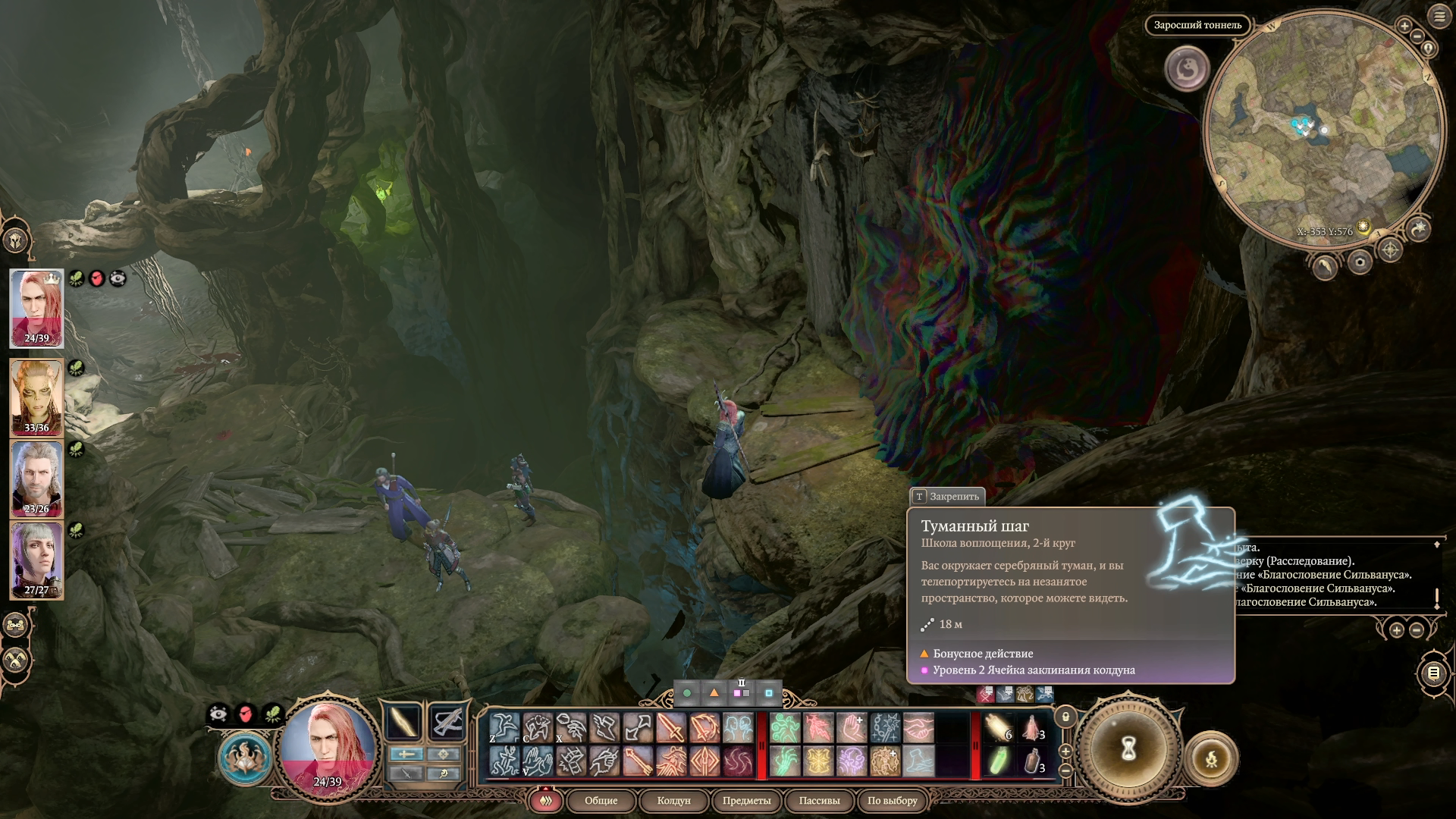Click the compass icon by the minimap

pyautogui.click(x=1390, y=249)
